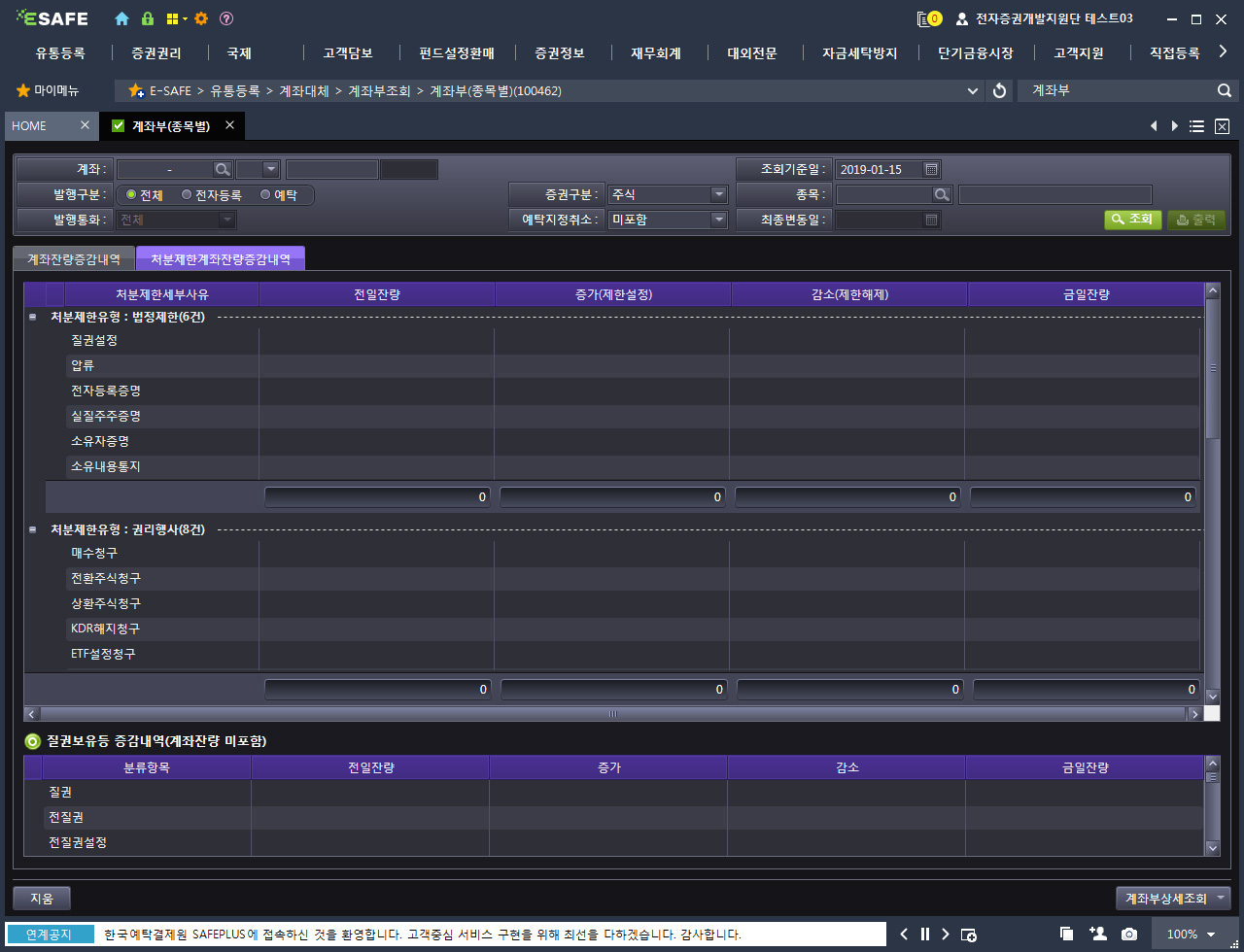
Task: Pause the notice ticker
Action: [925, 935]
